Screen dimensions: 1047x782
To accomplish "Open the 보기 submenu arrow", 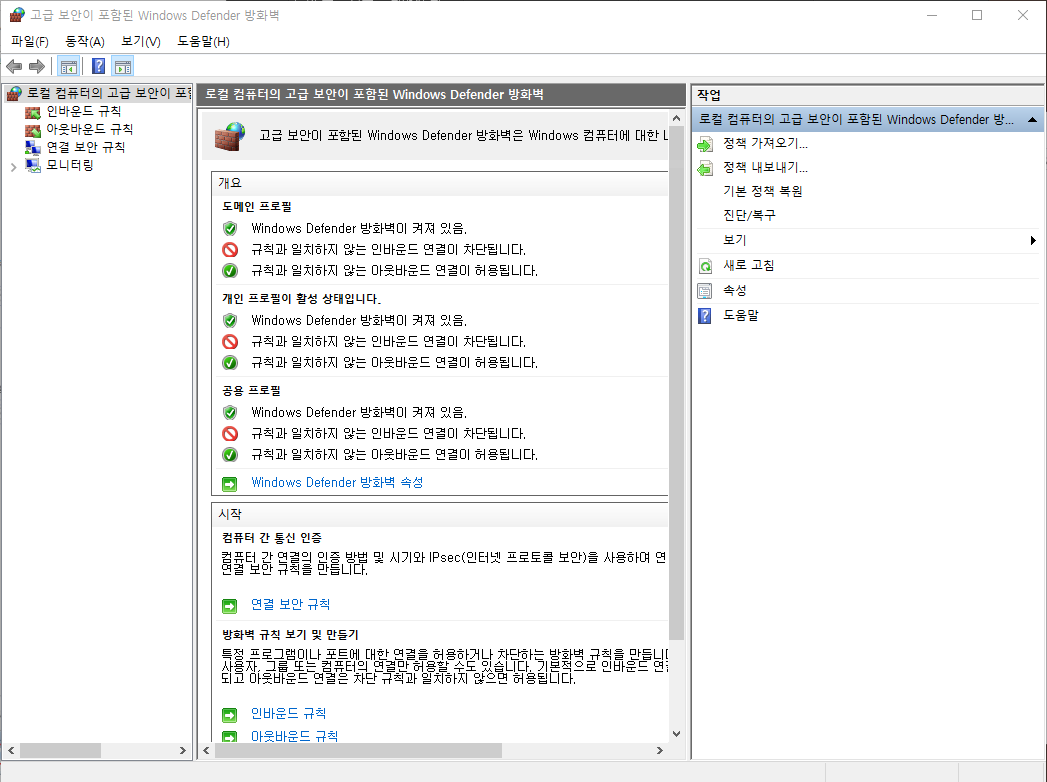I will click(x=1032, y=239).
